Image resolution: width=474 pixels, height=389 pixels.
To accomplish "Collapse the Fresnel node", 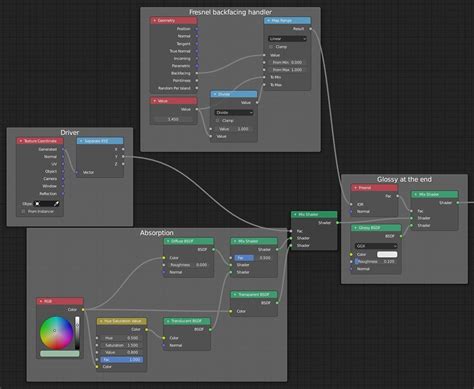I will [355, 188].
